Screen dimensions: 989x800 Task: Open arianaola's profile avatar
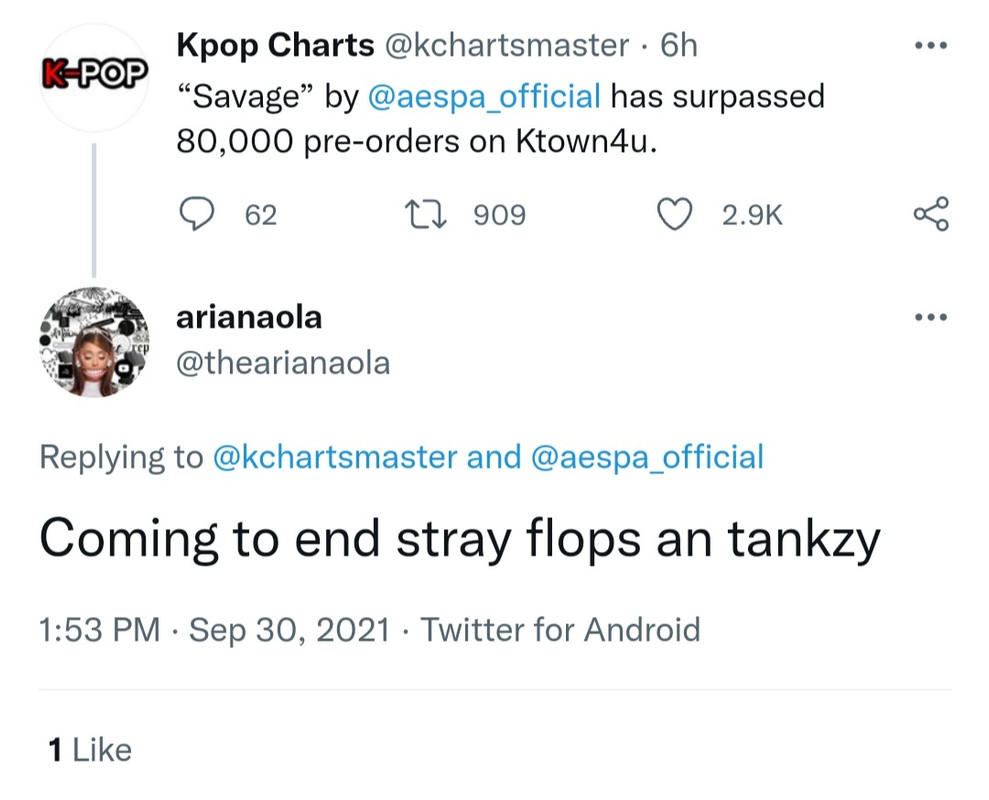pos(94,343)
